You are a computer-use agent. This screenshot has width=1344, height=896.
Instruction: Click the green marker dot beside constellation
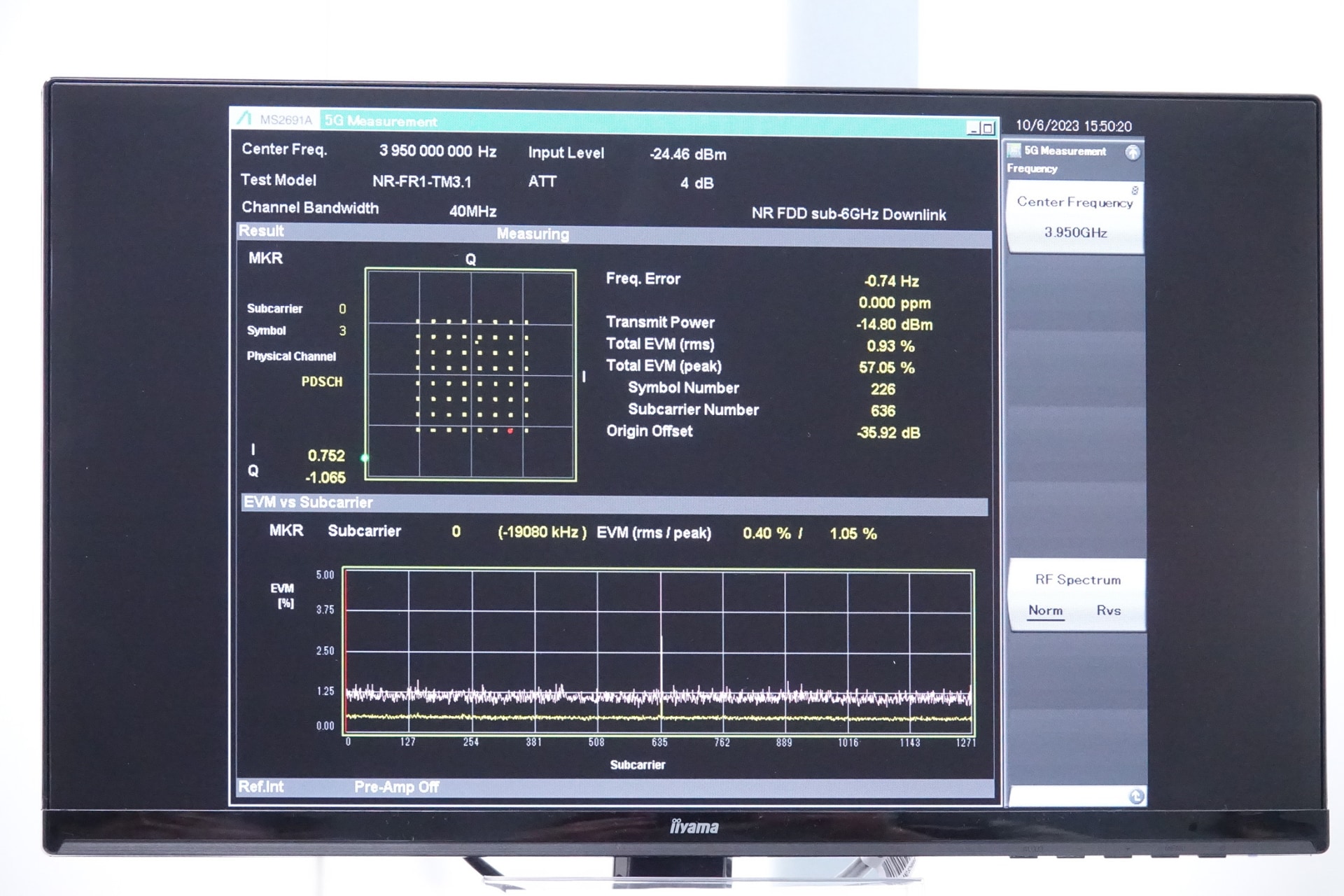(365, 458)
